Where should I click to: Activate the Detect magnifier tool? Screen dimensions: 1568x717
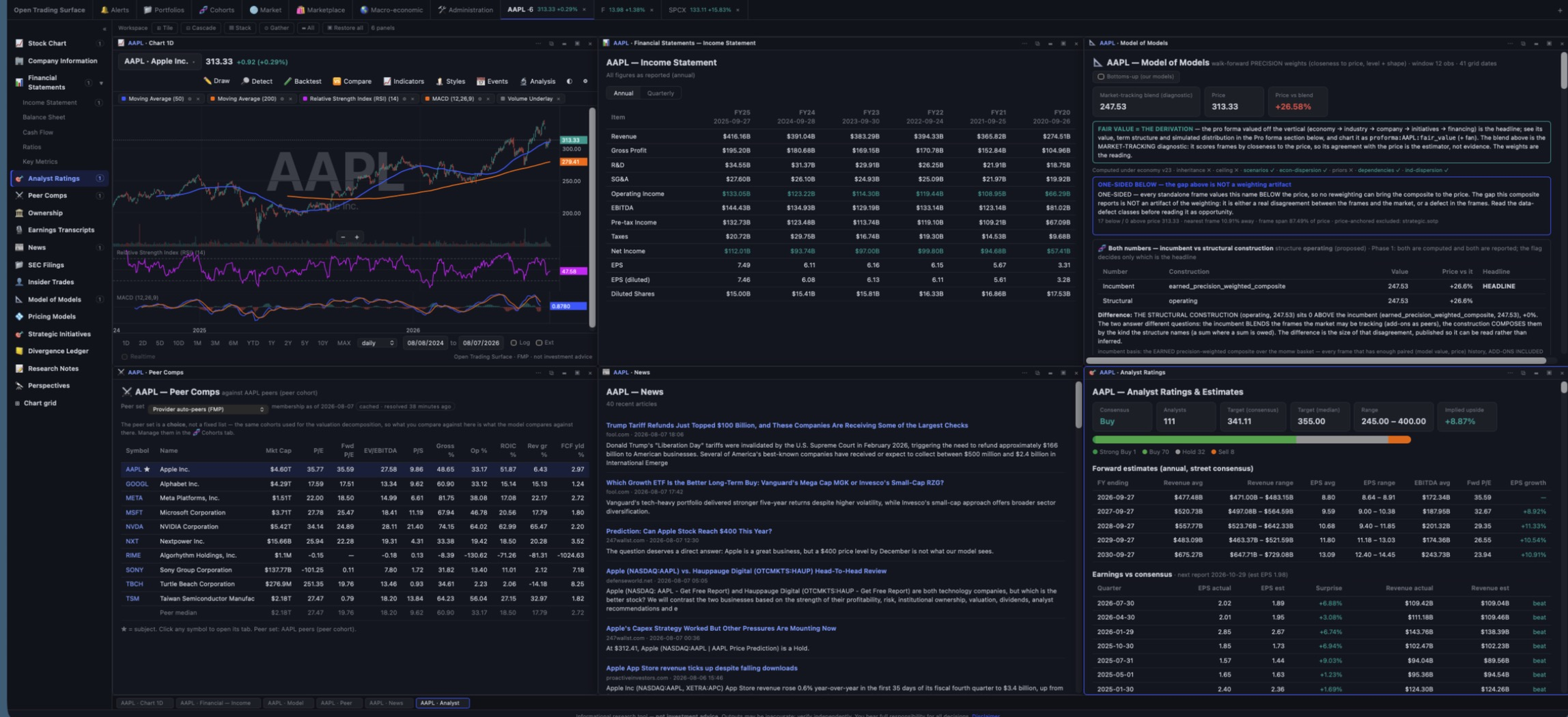[257, 81]
